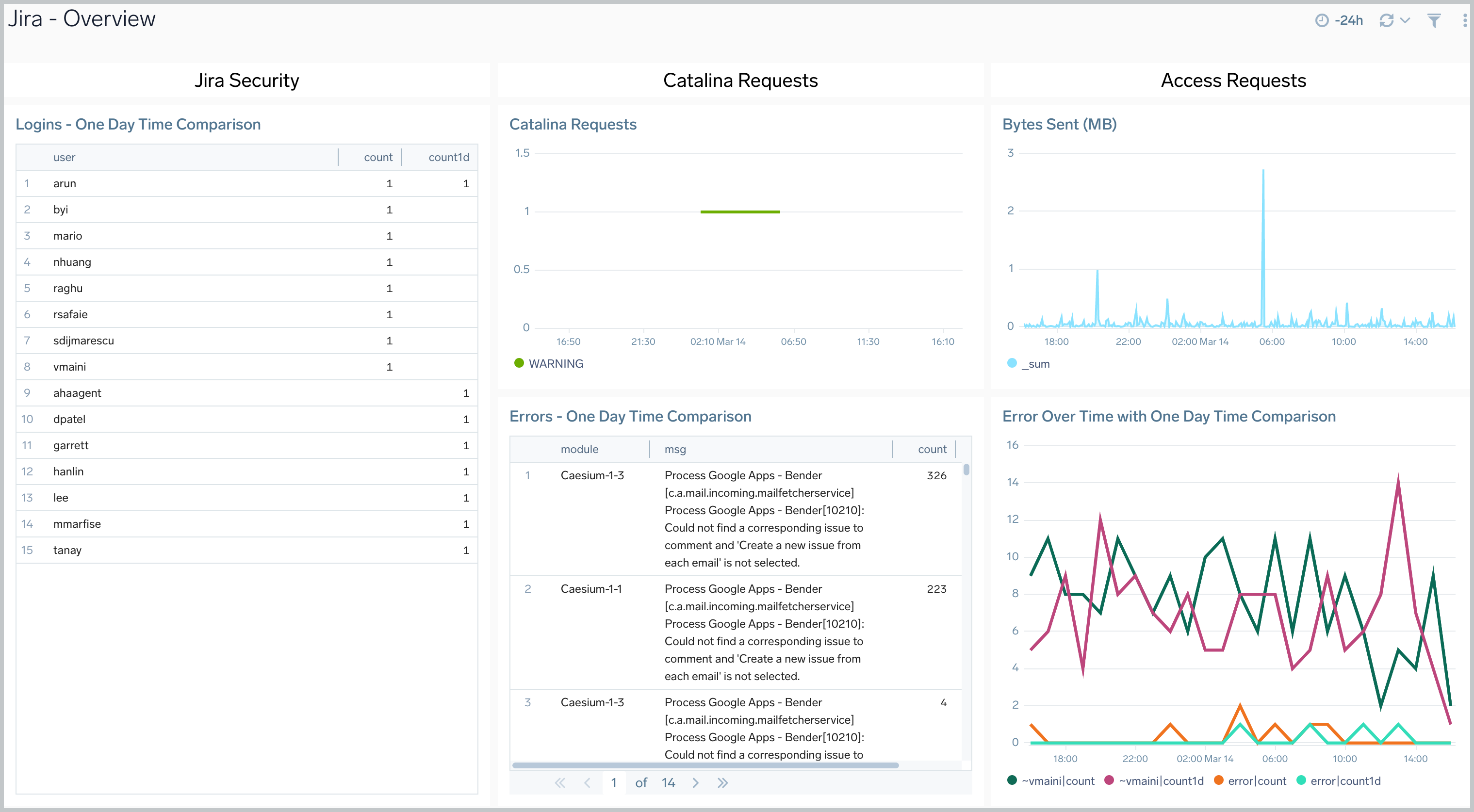
Task: Select the lee user row
Action: [x=246, y=498]
